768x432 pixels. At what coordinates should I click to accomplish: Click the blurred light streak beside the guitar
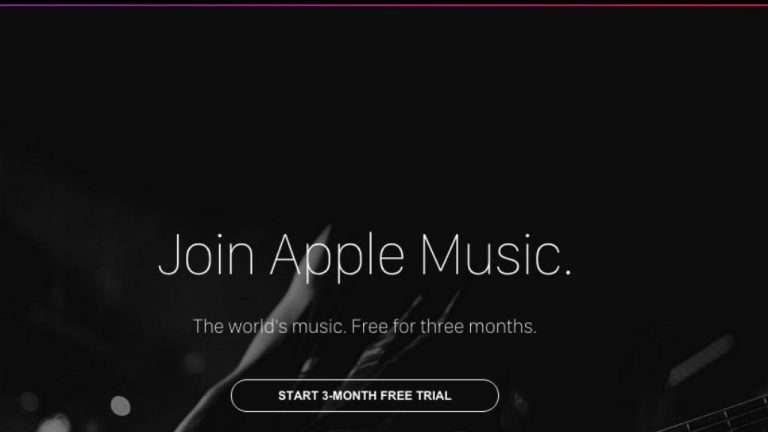click(x=701, y=360)
